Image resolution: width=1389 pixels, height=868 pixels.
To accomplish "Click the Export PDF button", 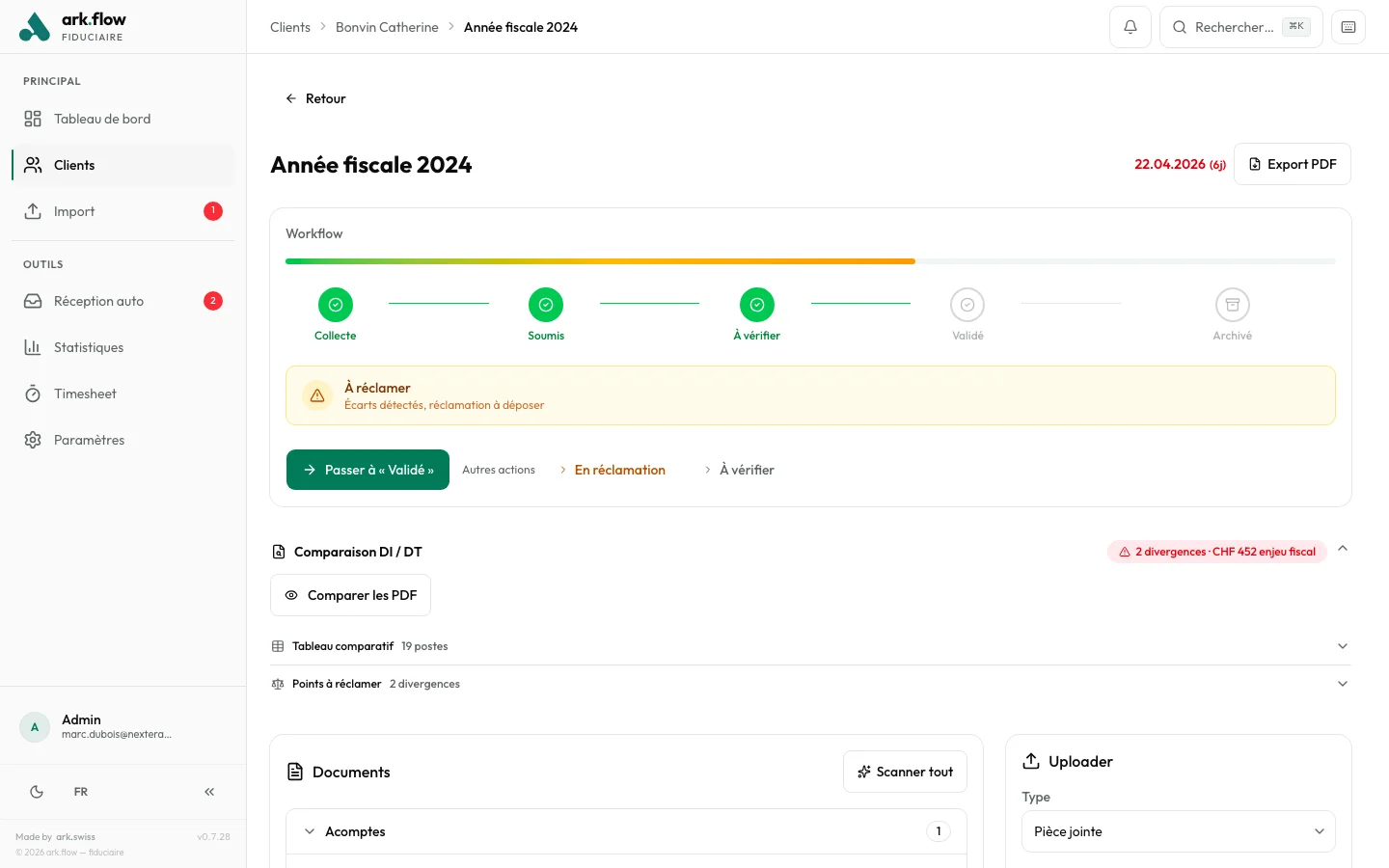I will (1292, 164).
